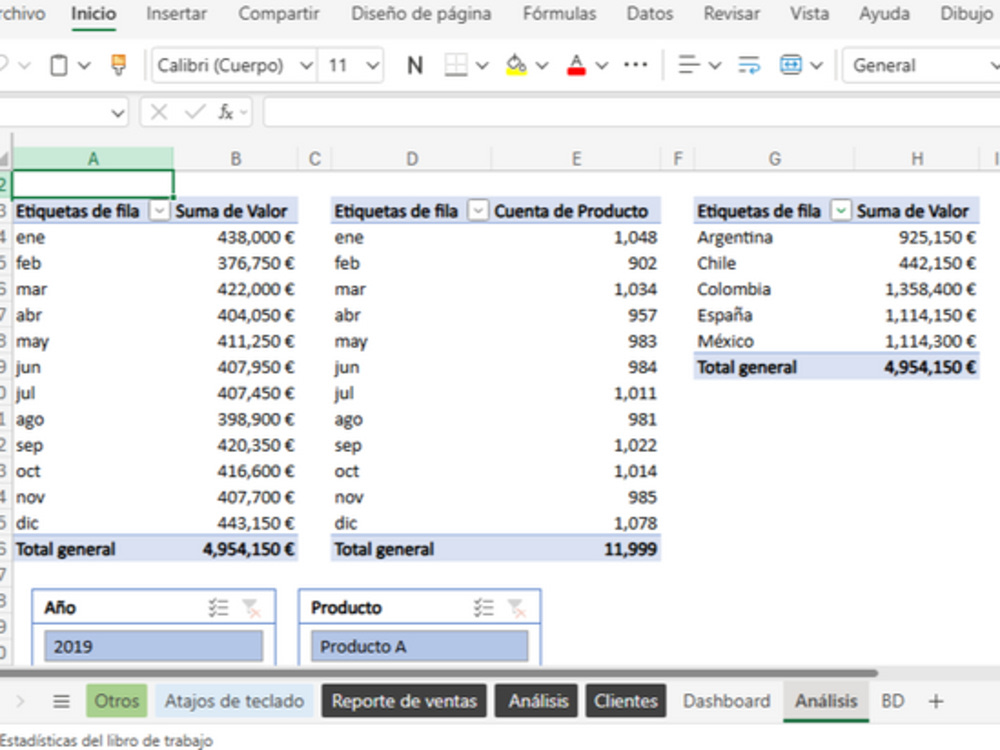Open the Compartir ribbon tab
Screen dimensions: 1000x750
pos(278,13)
